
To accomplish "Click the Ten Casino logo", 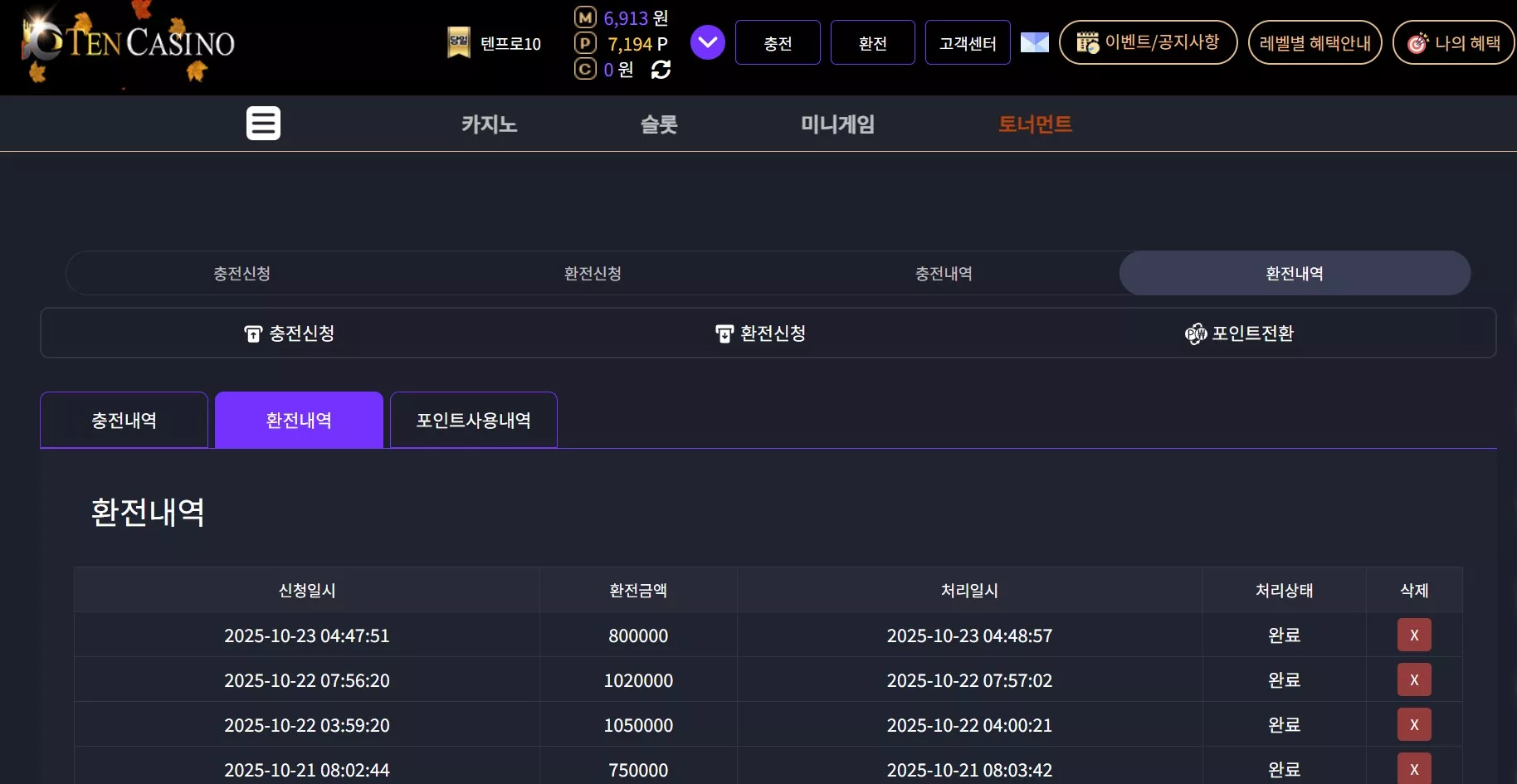I will click(x=129, y=43).
